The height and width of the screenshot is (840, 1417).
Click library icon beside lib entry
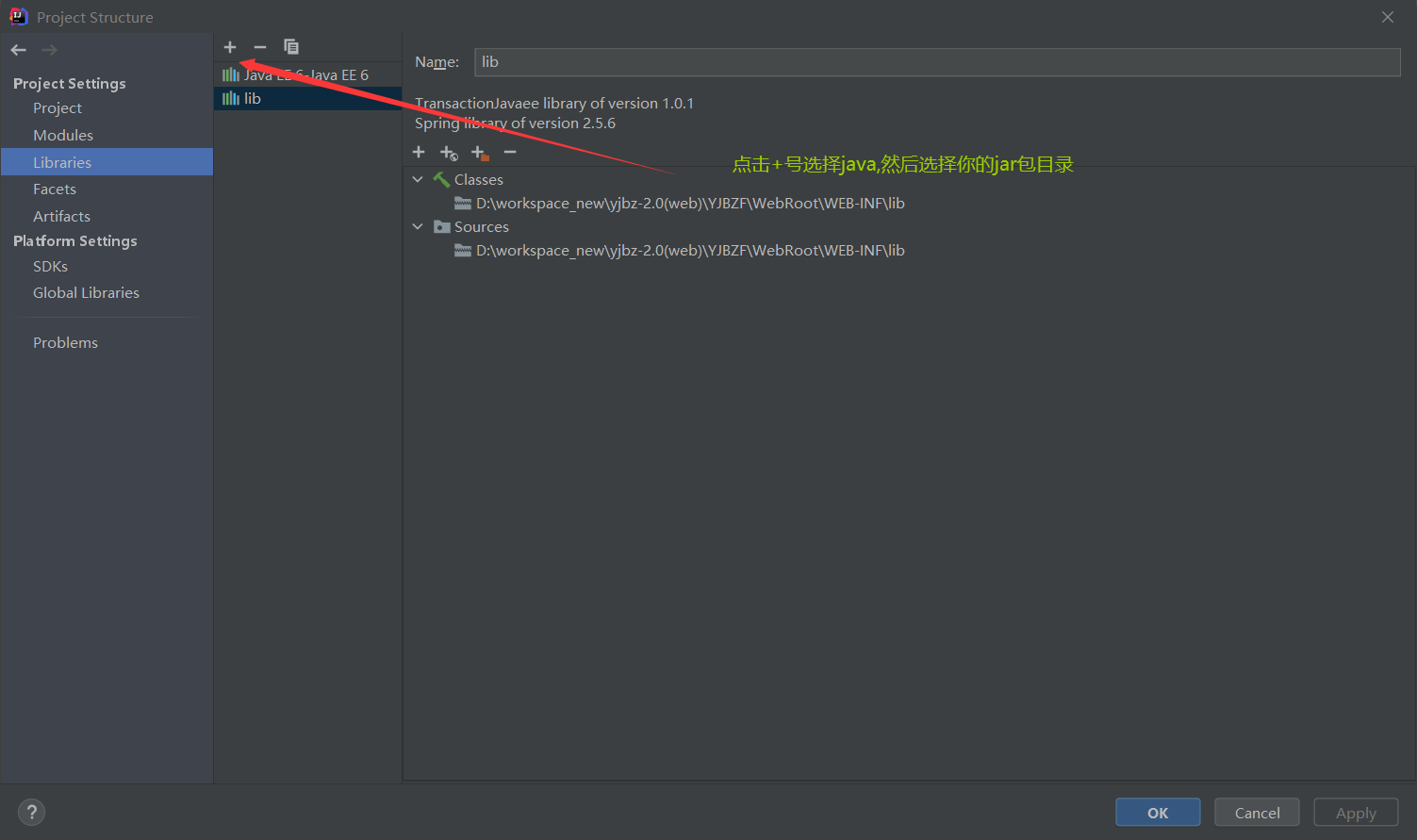(231, 98)
